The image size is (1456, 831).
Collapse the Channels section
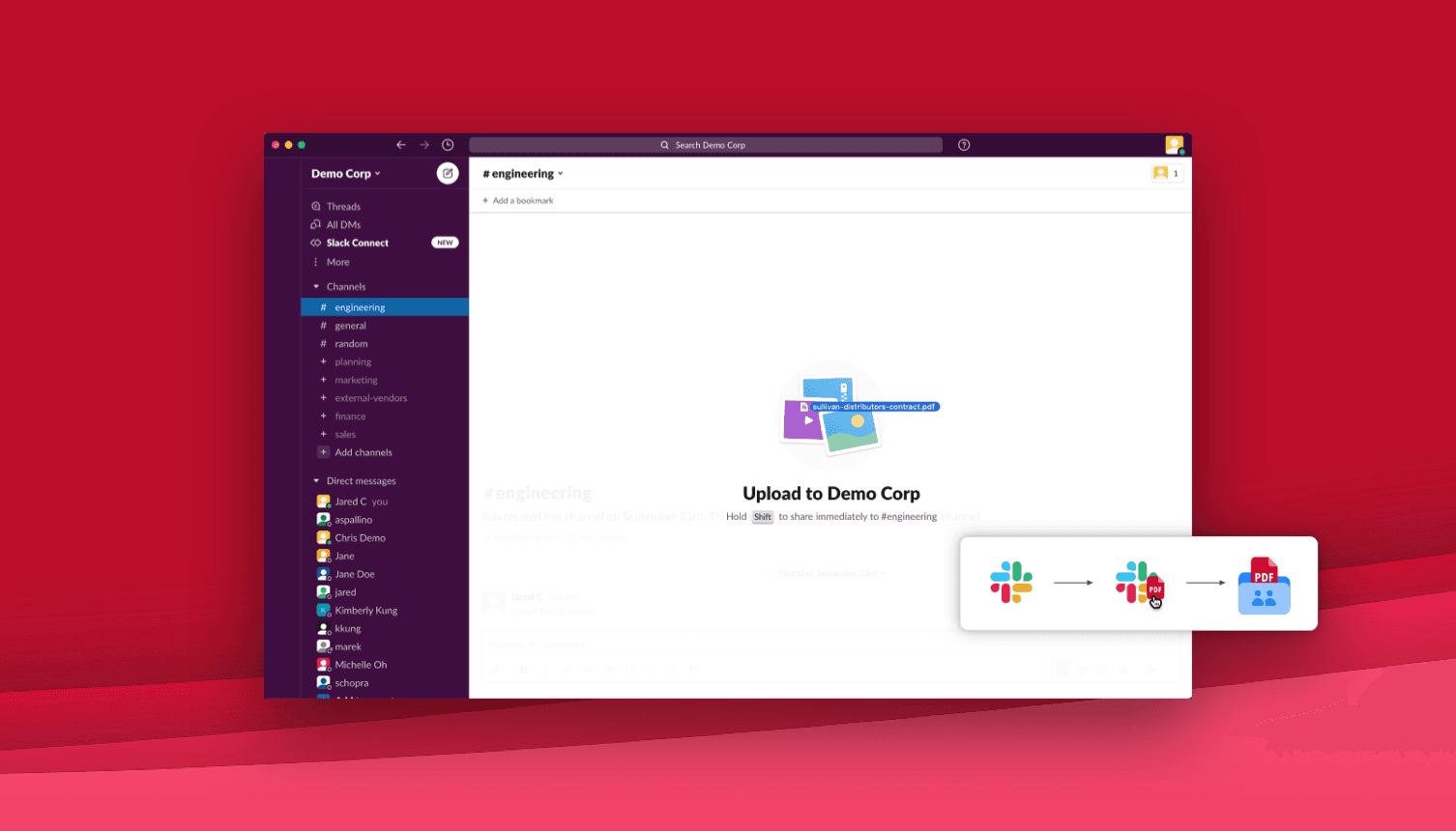pos(316,286)
